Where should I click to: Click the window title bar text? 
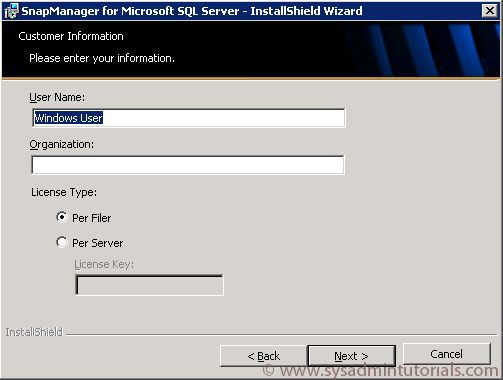(x=192, y=11)
